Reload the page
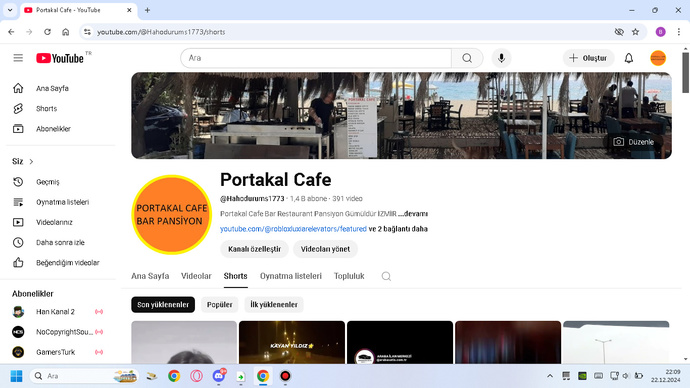The height and width of the screenshot is (388, 690). pyautogui.click(x=48, y=32)
